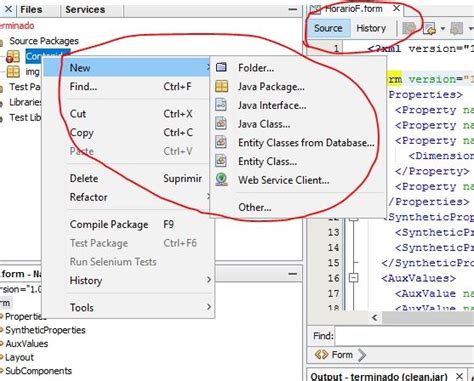Click the Entity Class icon

click(221, 161)
